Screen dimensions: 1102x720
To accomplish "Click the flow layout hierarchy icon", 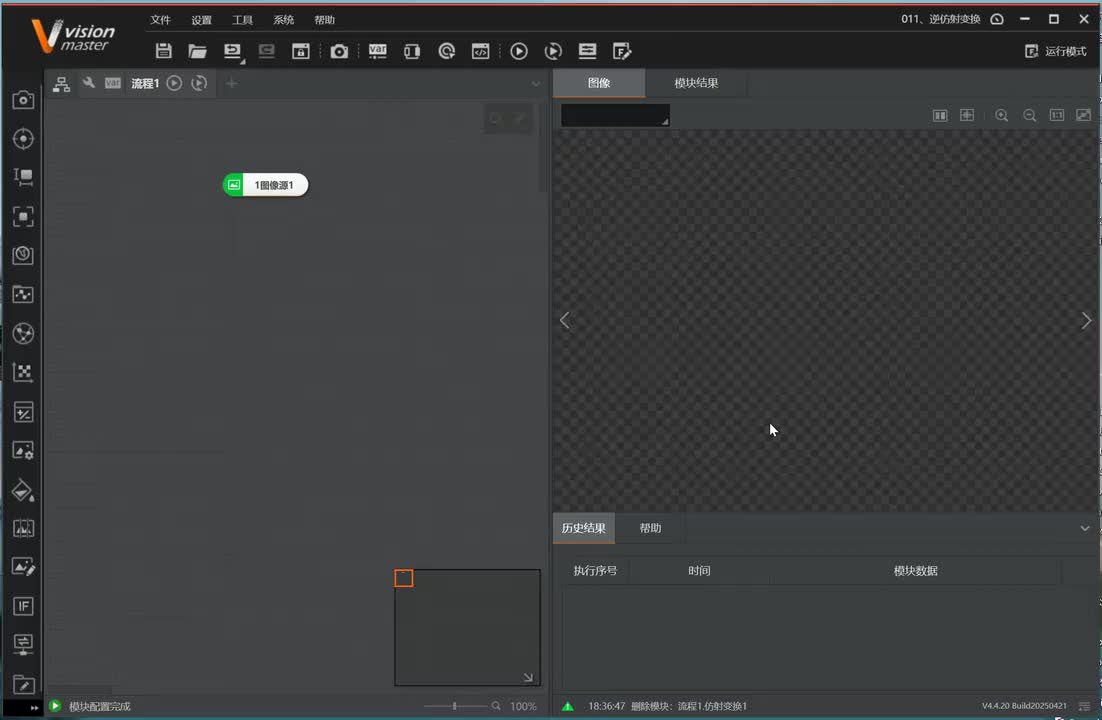I will pos(62,84).
